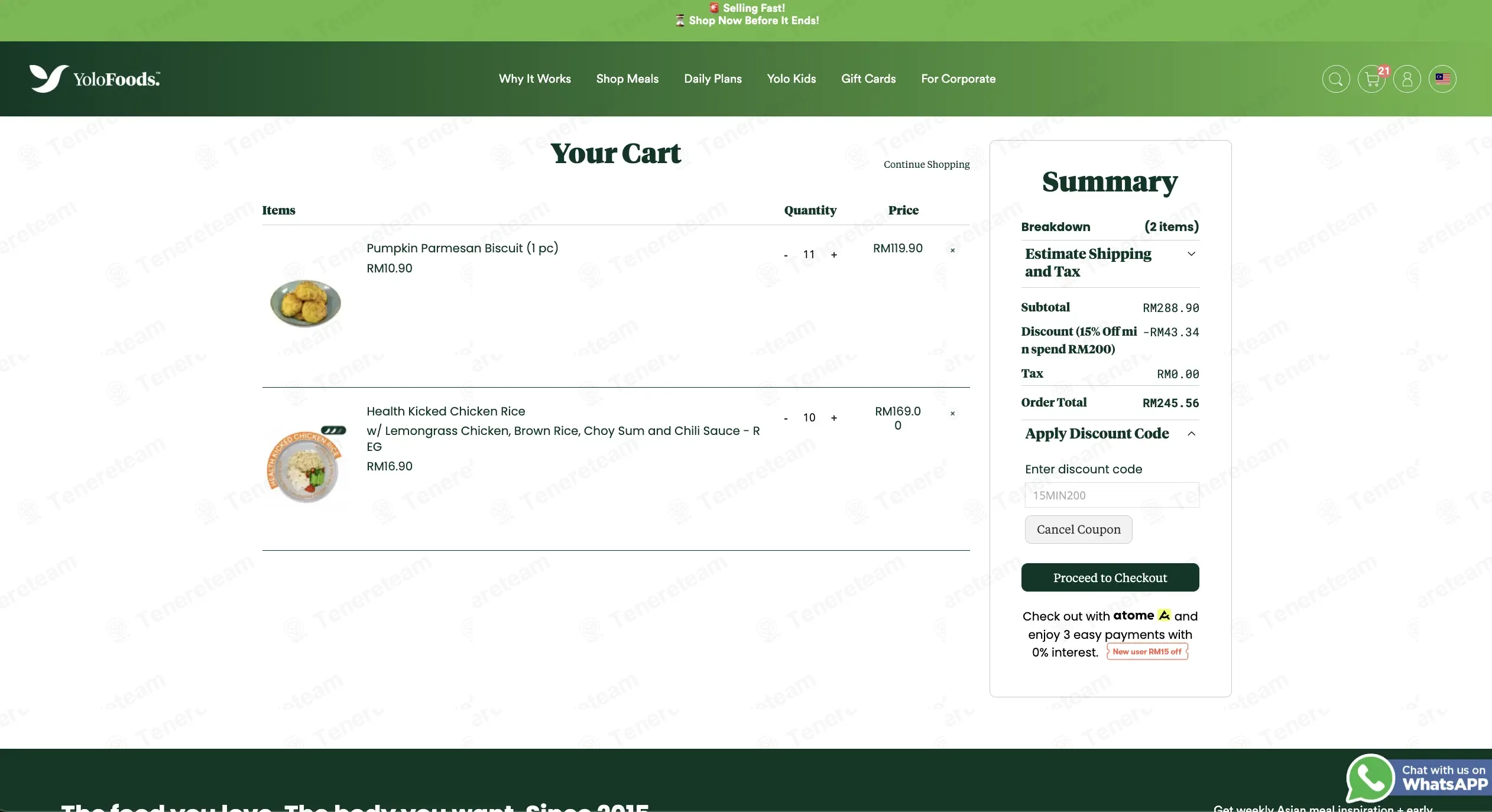The image size is (1492, 812).
Task: Click the Tax RM0.00 value
Action: (1178, 374)
